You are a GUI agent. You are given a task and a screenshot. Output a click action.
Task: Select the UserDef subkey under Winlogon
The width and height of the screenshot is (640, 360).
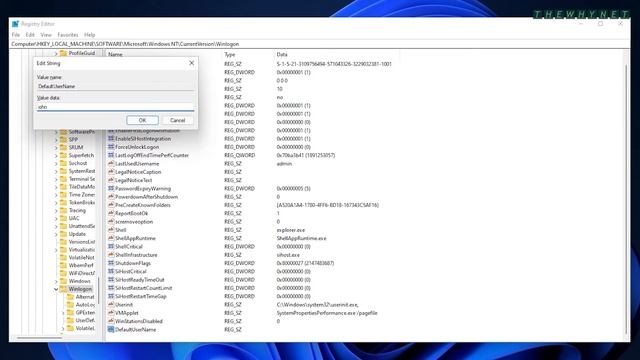[85, 320]
